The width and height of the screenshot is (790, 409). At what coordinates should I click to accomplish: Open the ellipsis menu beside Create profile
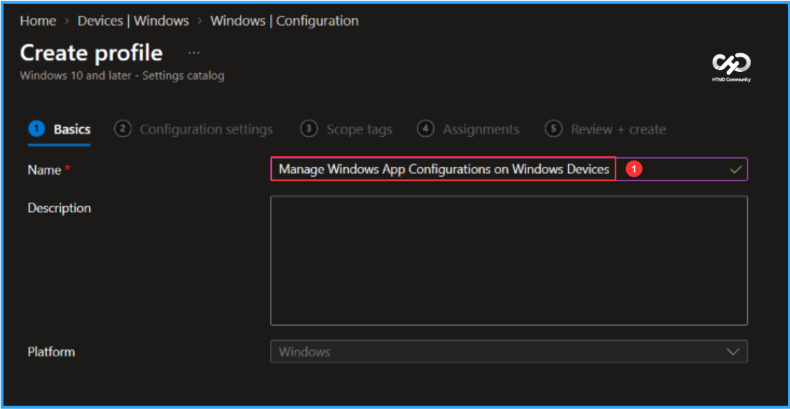(x=194, y=53)
